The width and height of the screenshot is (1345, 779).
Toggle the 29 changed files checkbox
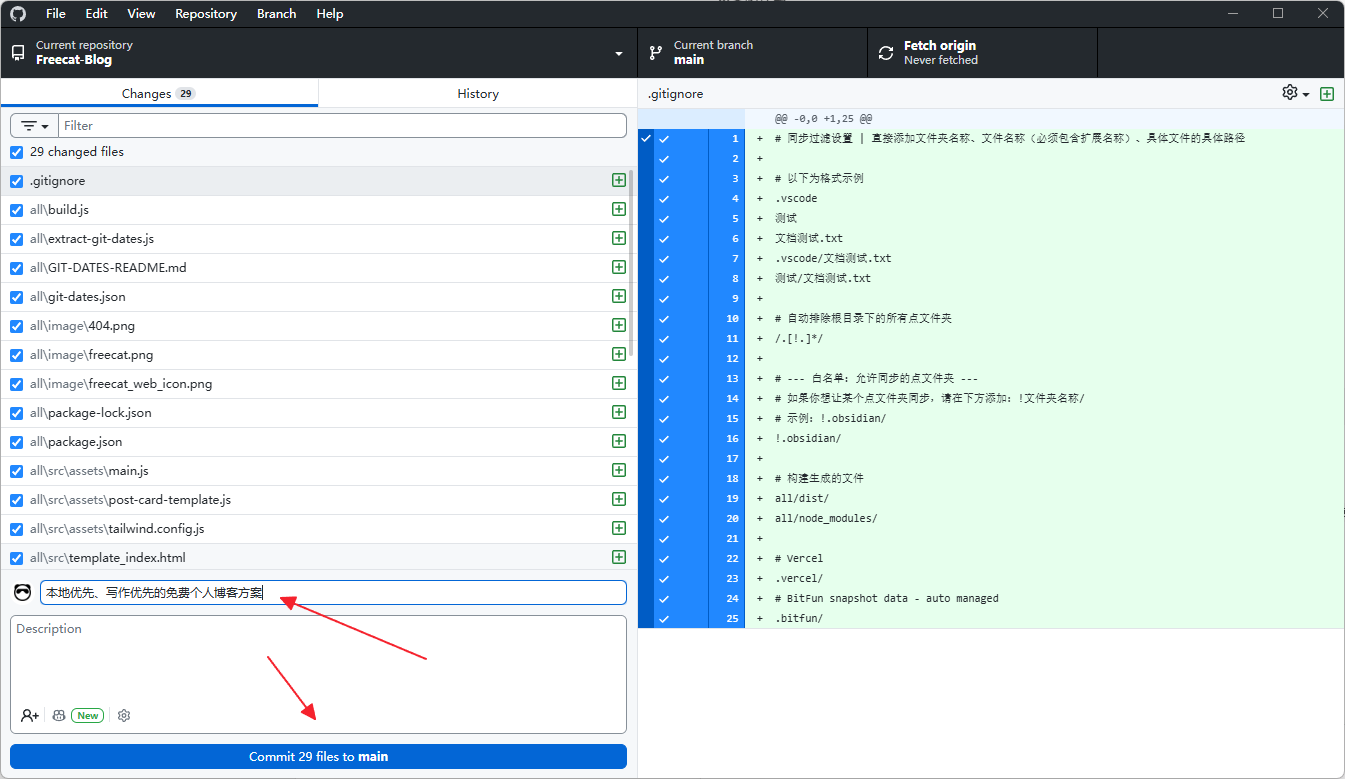[x=16, y=152]
